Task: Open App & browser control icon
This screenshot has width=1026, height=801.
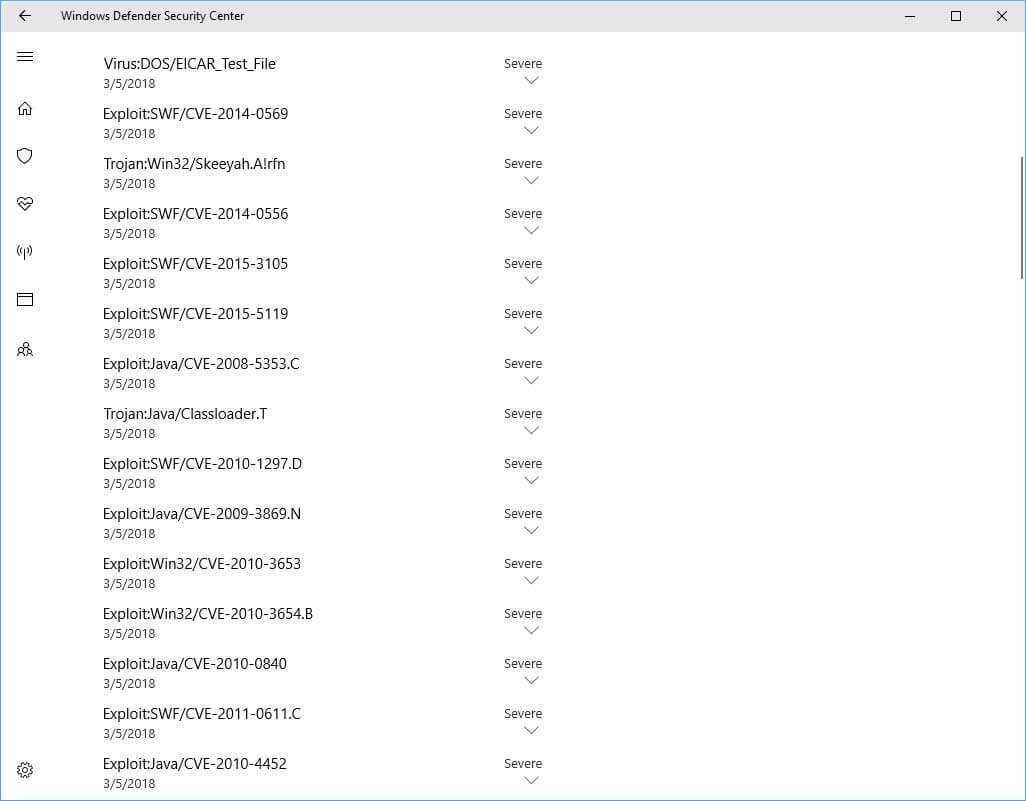Action: click(25, 300)
